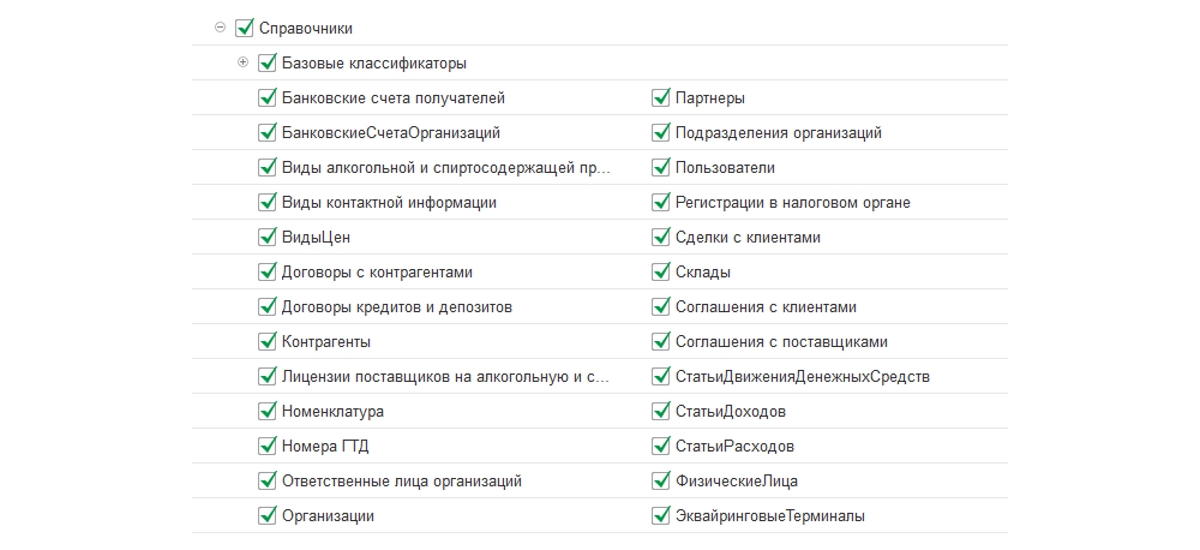Uncheck the Справочники checkbox

tap(244, 28)
